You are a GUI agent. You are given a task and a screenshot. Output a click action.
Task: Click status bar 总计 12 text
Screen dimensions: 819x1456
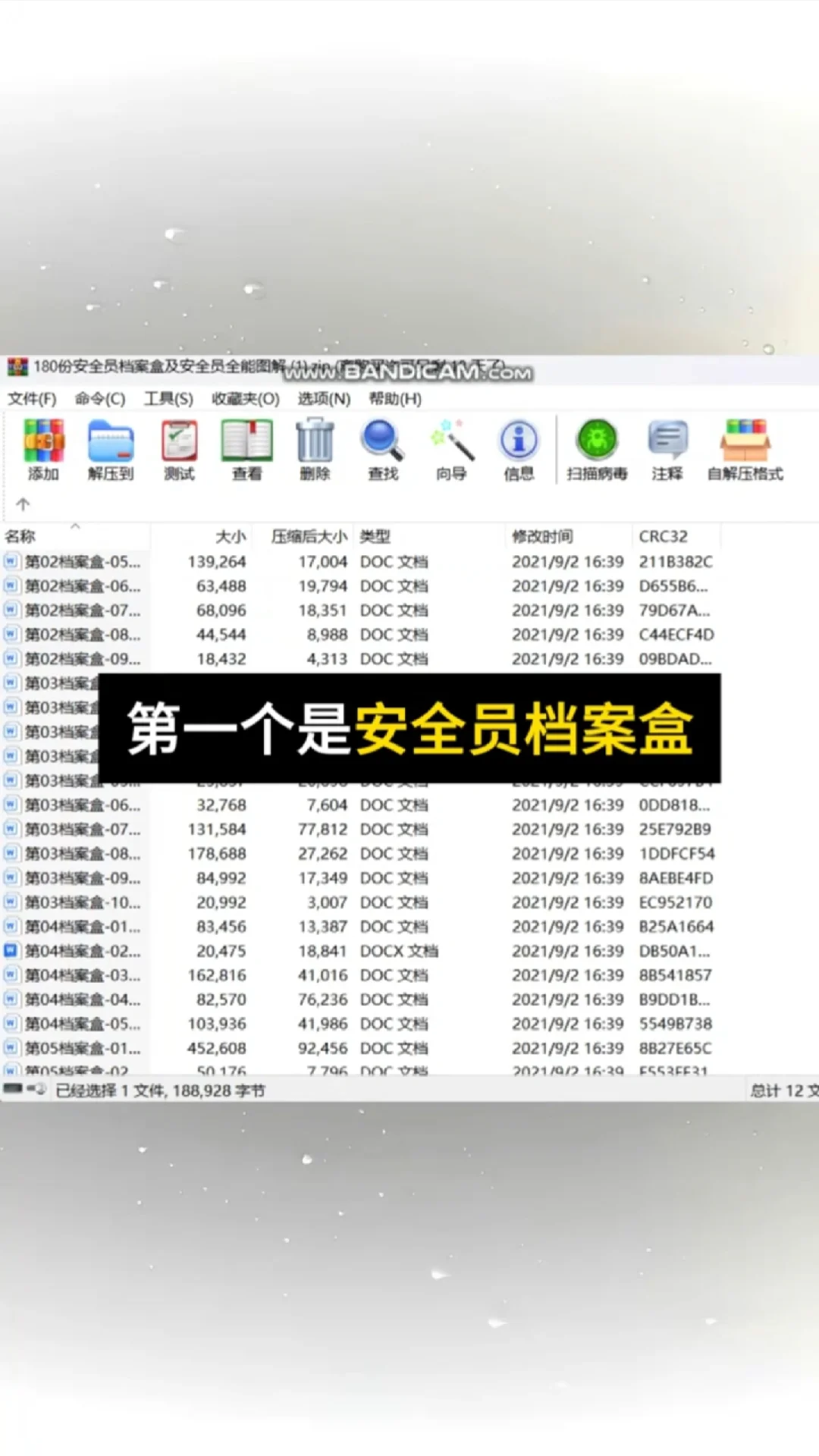click(x=783, y=1090)
